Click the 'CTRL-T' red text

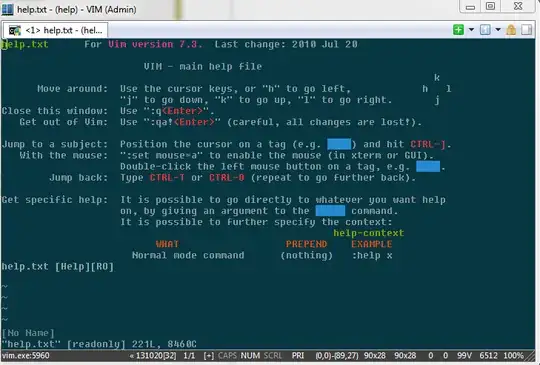(x=167, y=178)
